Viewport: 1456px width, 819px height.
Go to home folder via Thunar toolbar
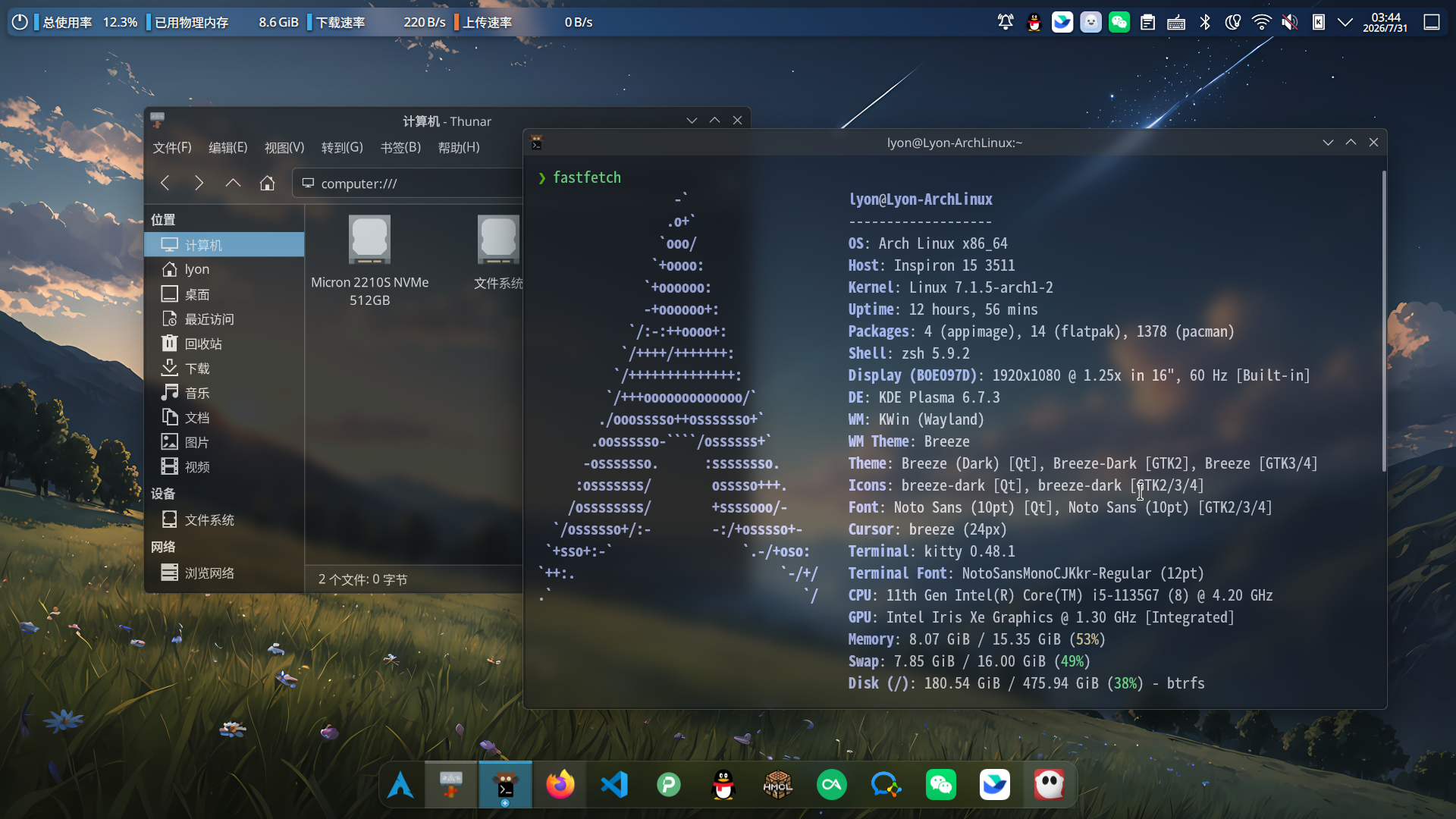click(x=267, y=183)
